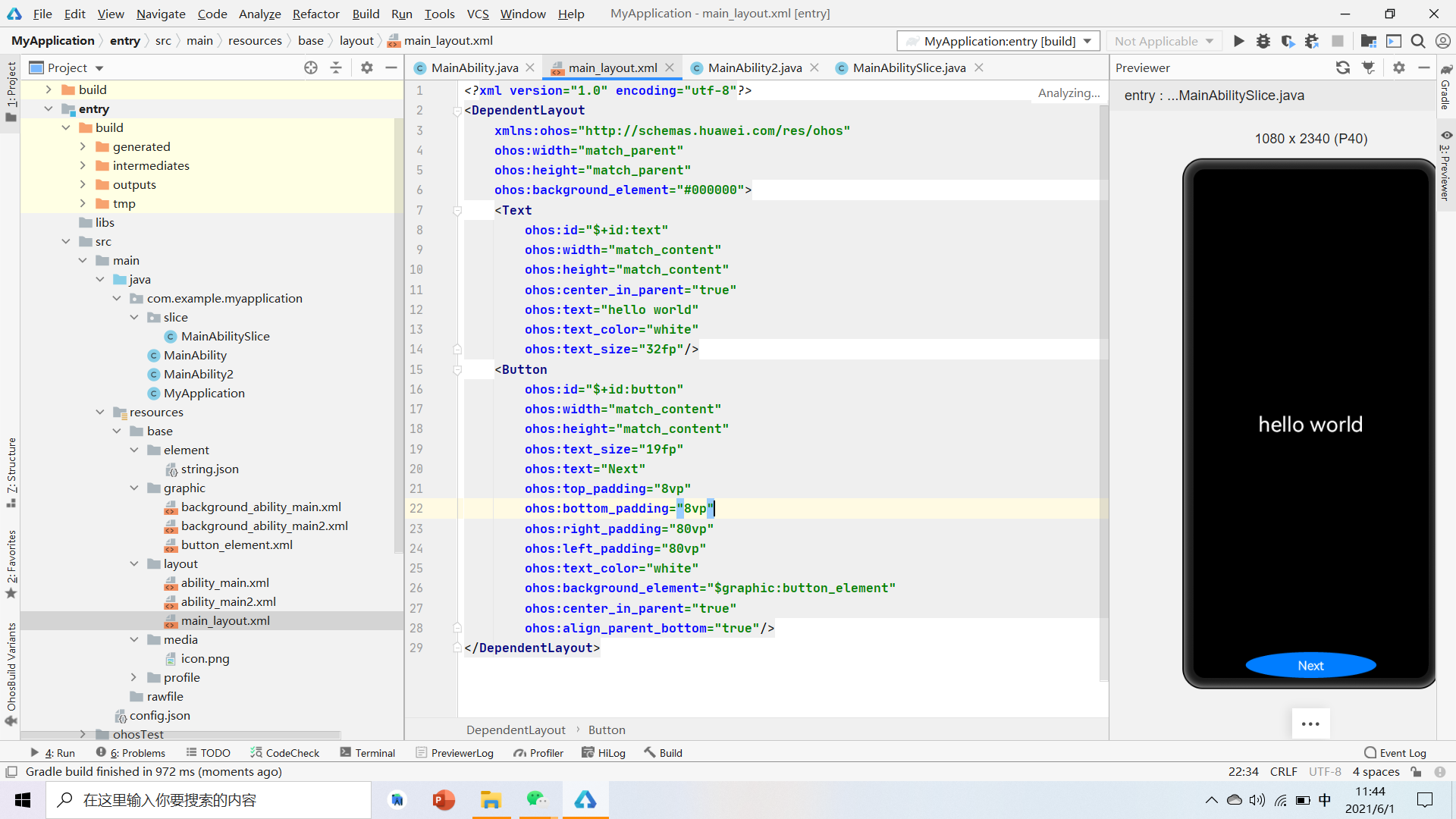Click the Run (play) toolbar icon
This screenshot has width=1456, height=819.
pos(1238,41)
